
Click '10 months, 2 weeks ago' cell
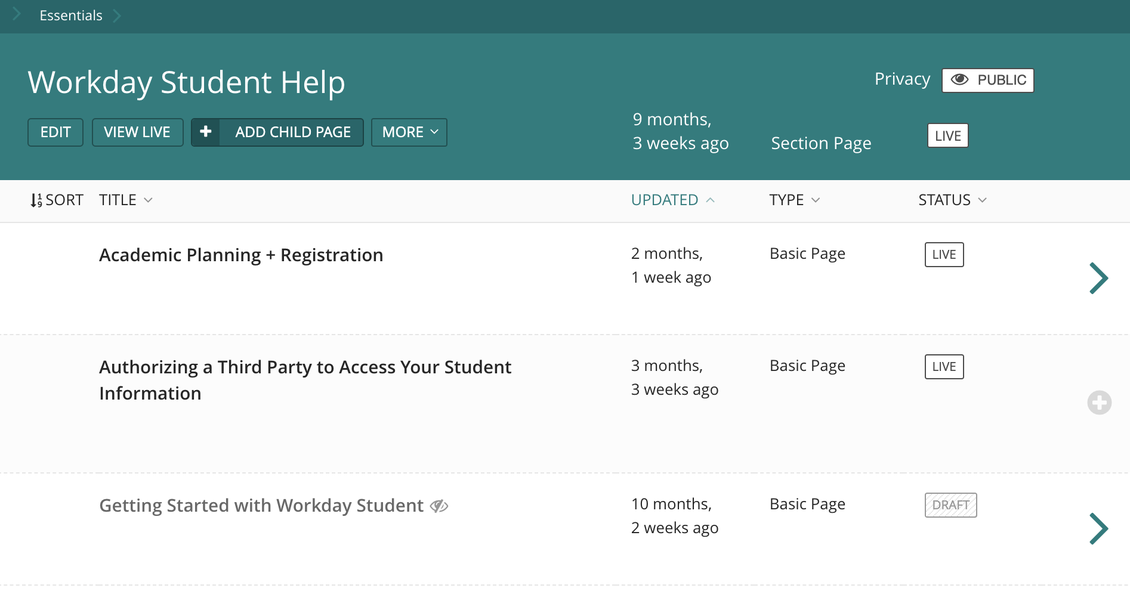(675, 516)
